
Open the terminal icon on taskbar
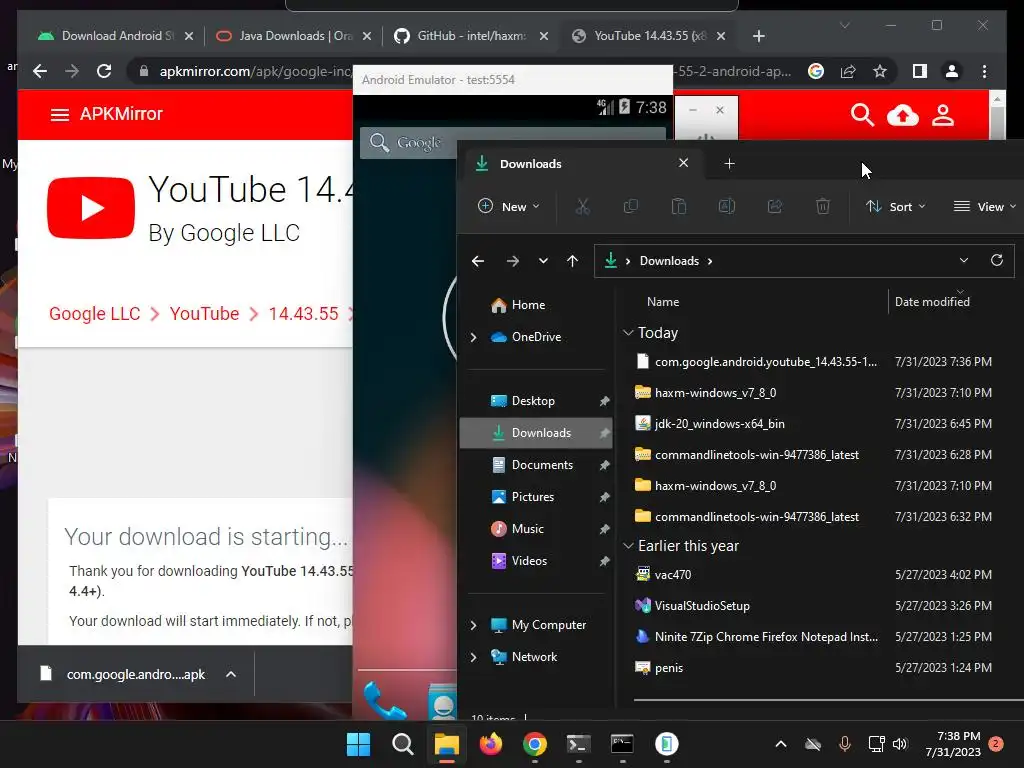click(x=578, y=744)
